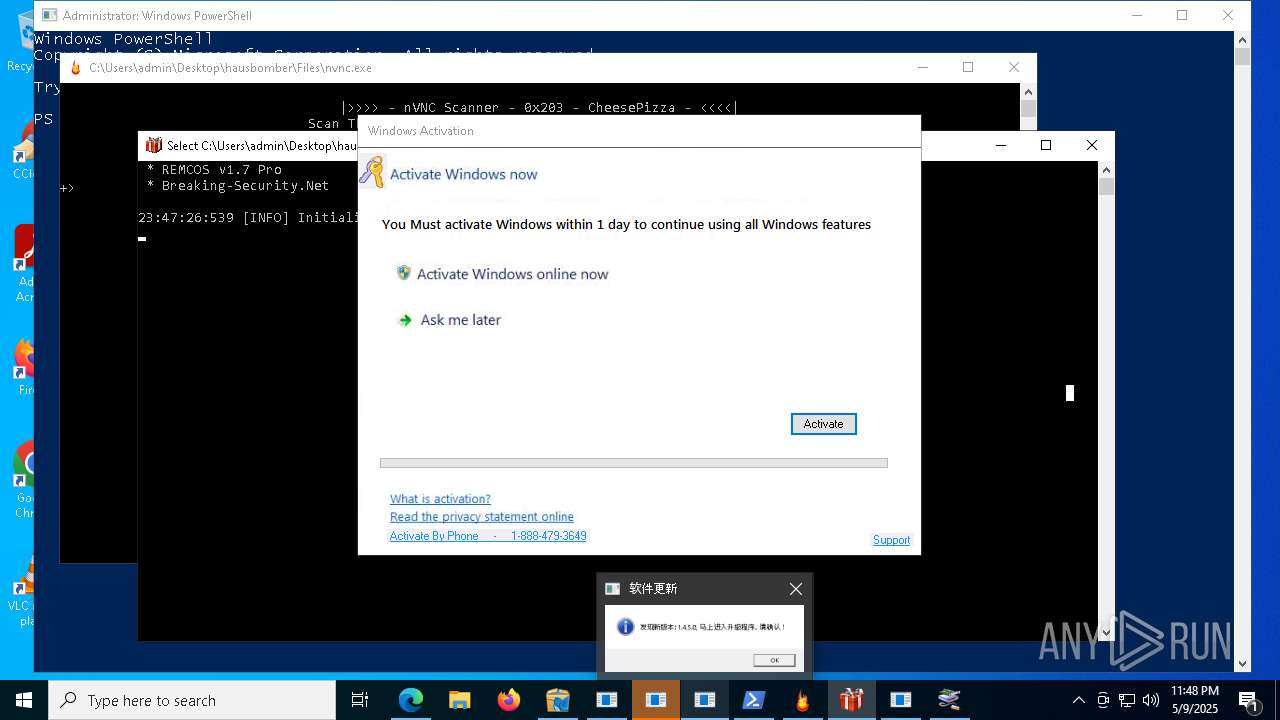The height and width of the screenshot is (720, 1280).
Task: Open PowerShell from the taskbar
Action: pos(753,700)
